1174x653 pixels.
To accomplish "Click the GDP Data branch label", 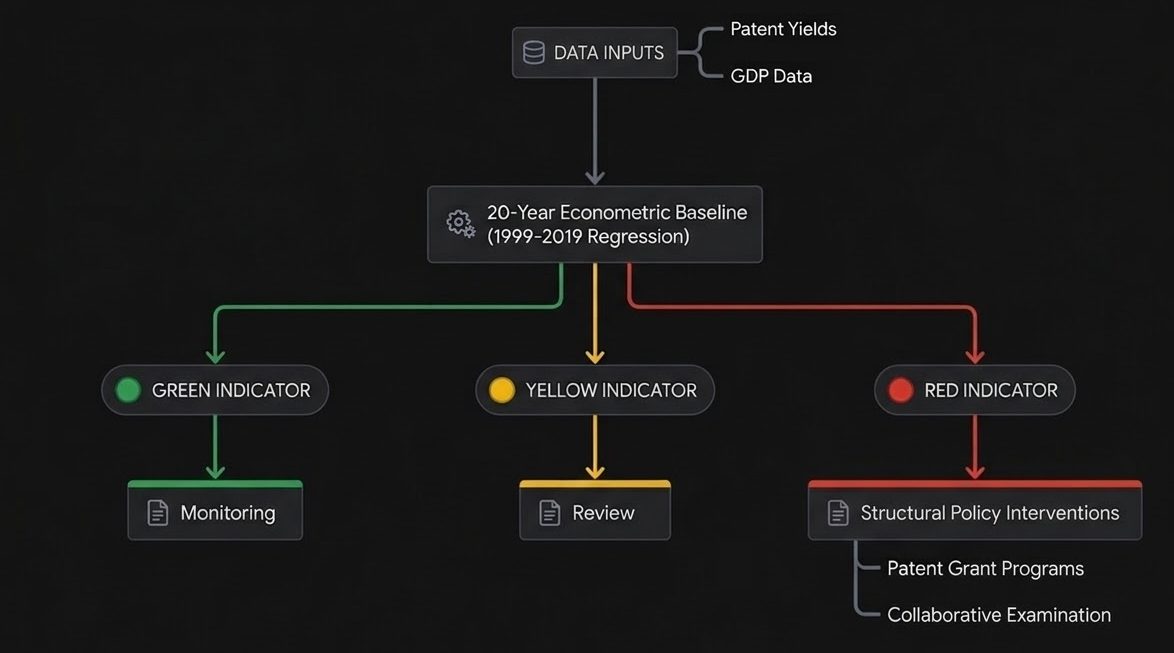I will coord(771,76).
